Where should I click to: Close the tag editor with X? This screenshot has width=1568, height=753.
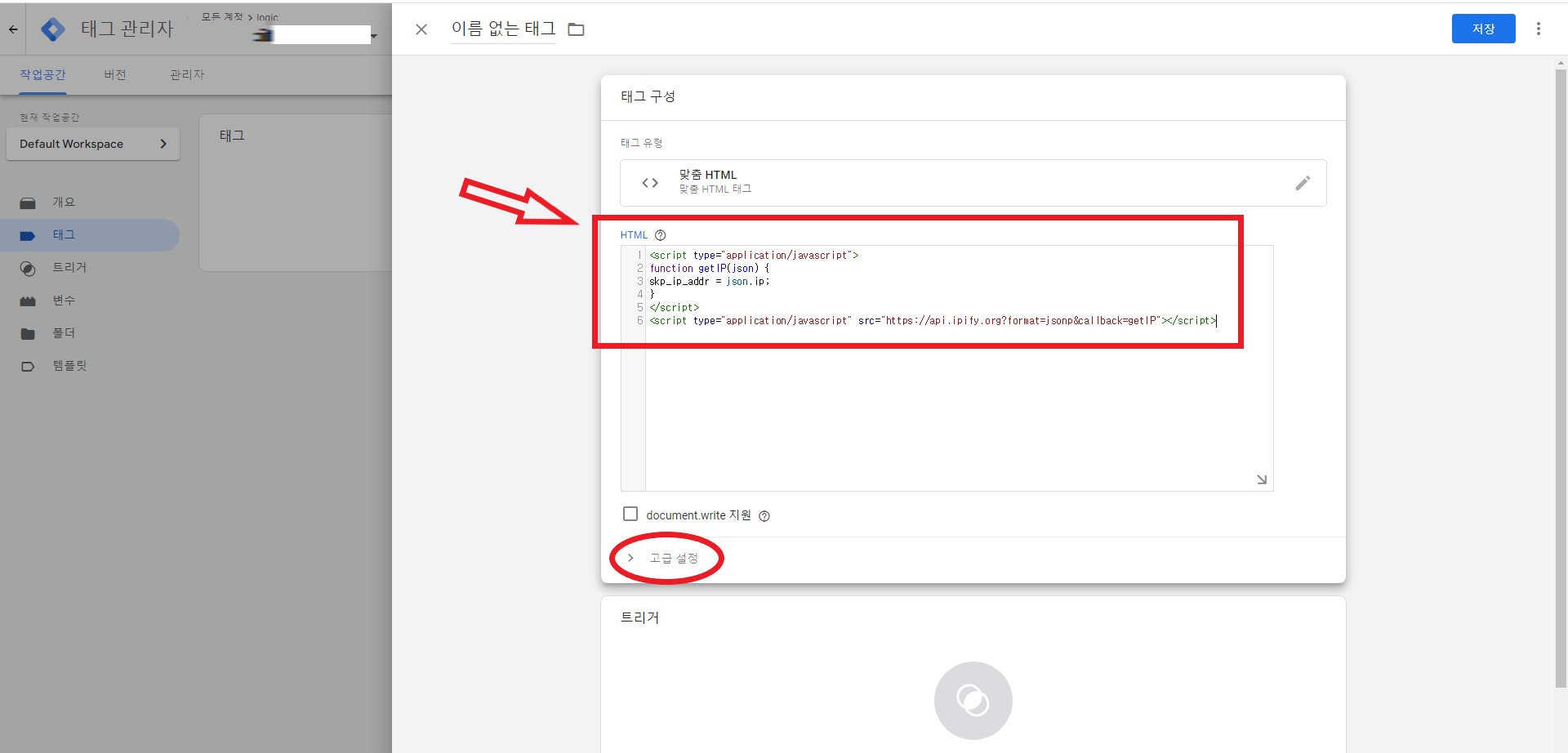[421, 29]
